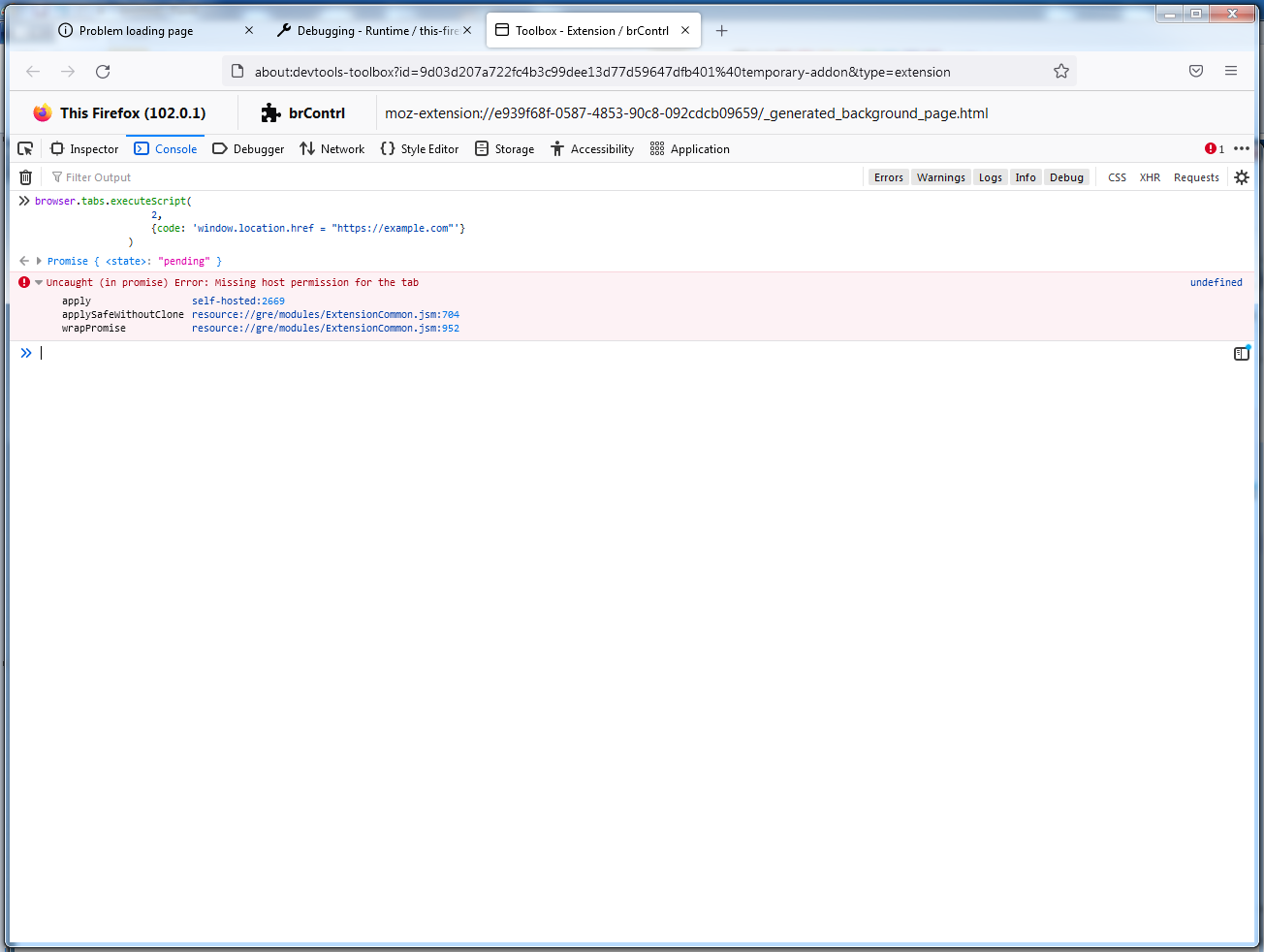This screenshot has width=1264, height=952.
Task: Go back to the previous page
Action: coord(33,71)
